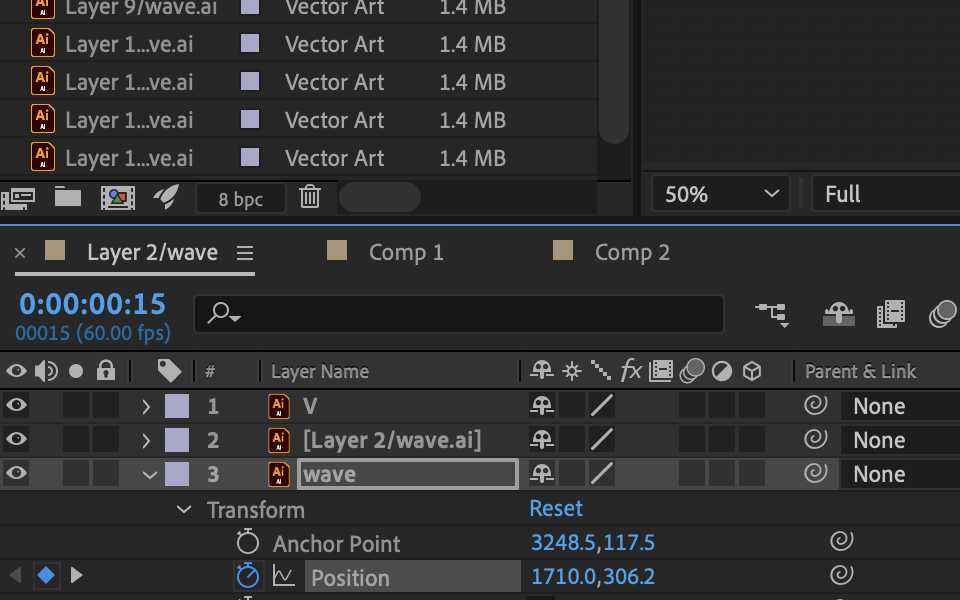Switch to the Comp 1 tab
The width and height of the screenshot is (960, 600).
click(405, 253)
